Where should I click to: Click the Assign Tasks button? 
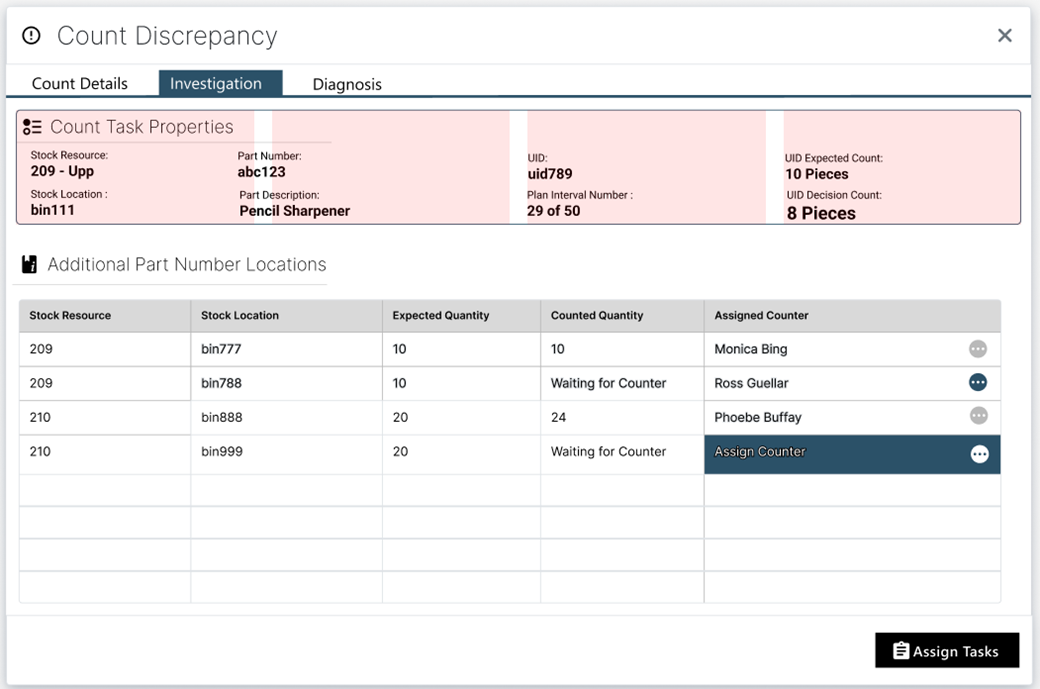tap(947, 650)
